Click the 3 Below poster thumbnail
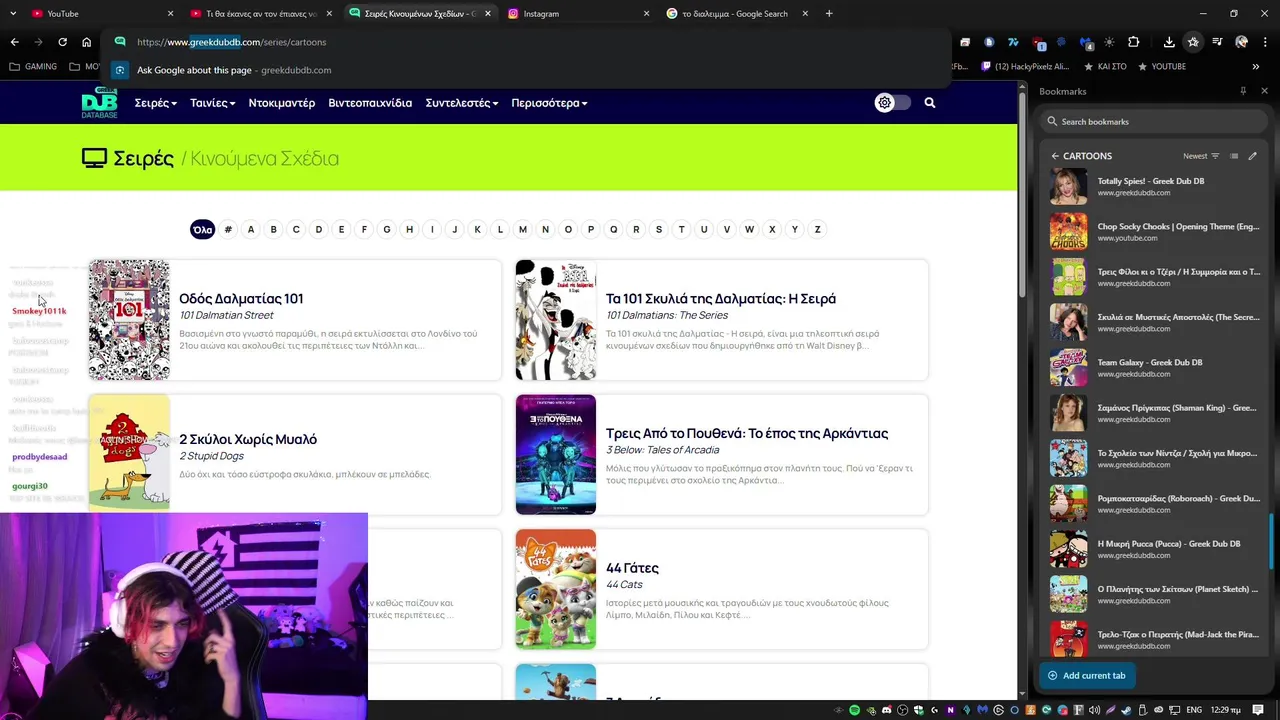Viewport: 1280px width, 720px height. [556, 454]
